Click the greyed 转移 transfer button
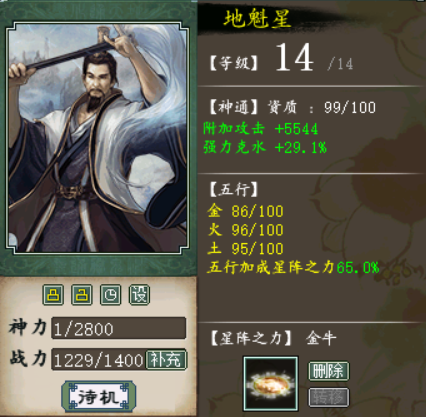 coord(329,397)
